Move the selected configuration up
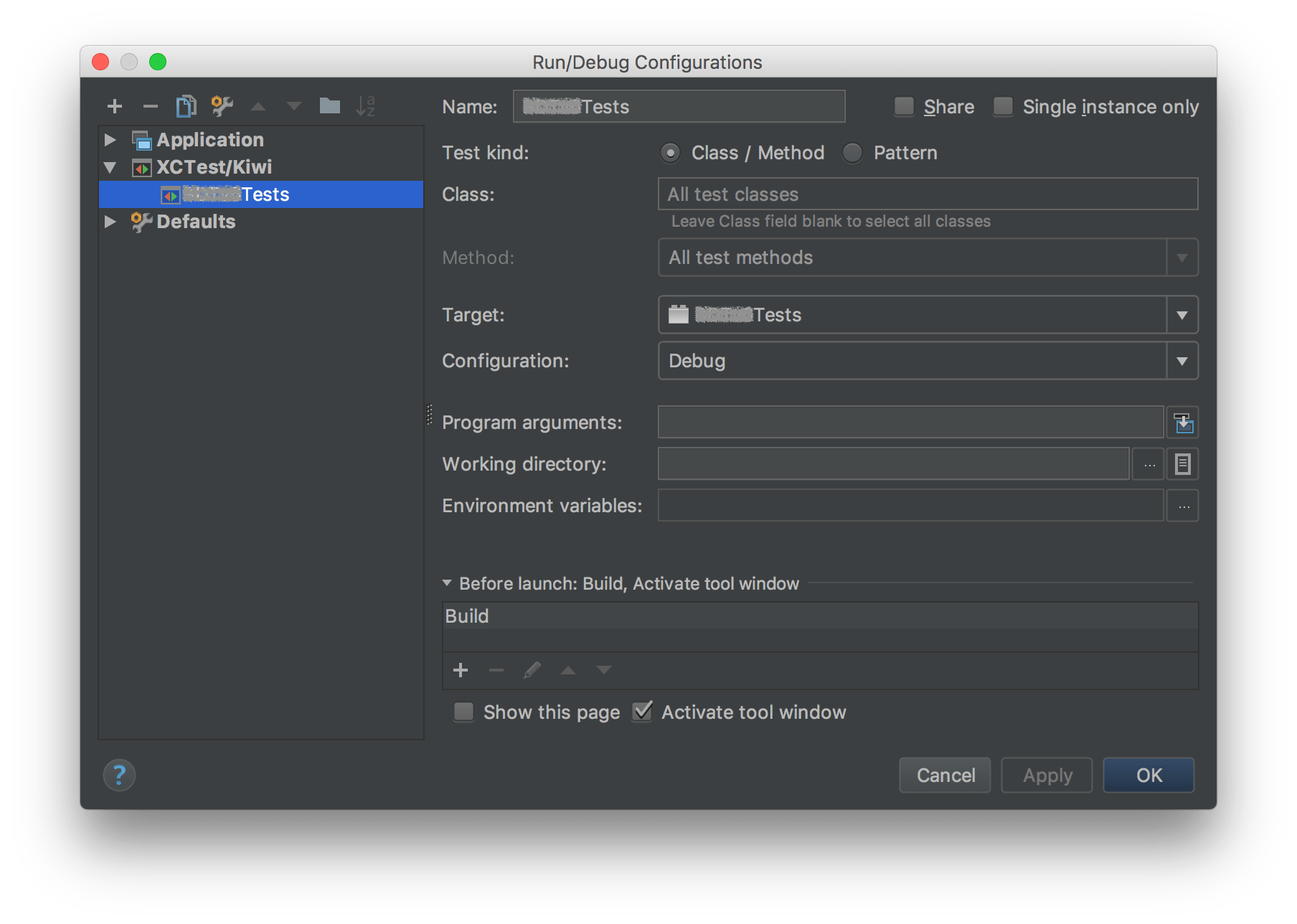 [x=258, y=105]
